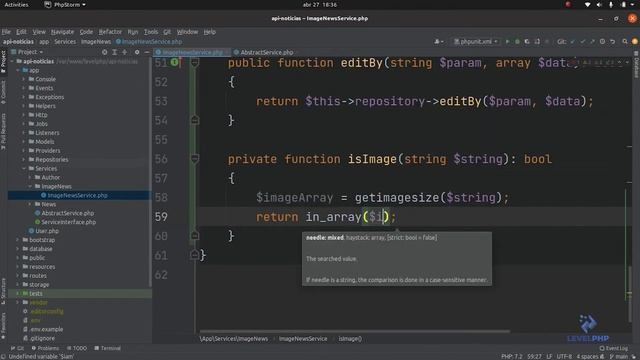
Task: Open the Pull Requests side tool window
Action: pyautogui.click(x=3, y=131)
